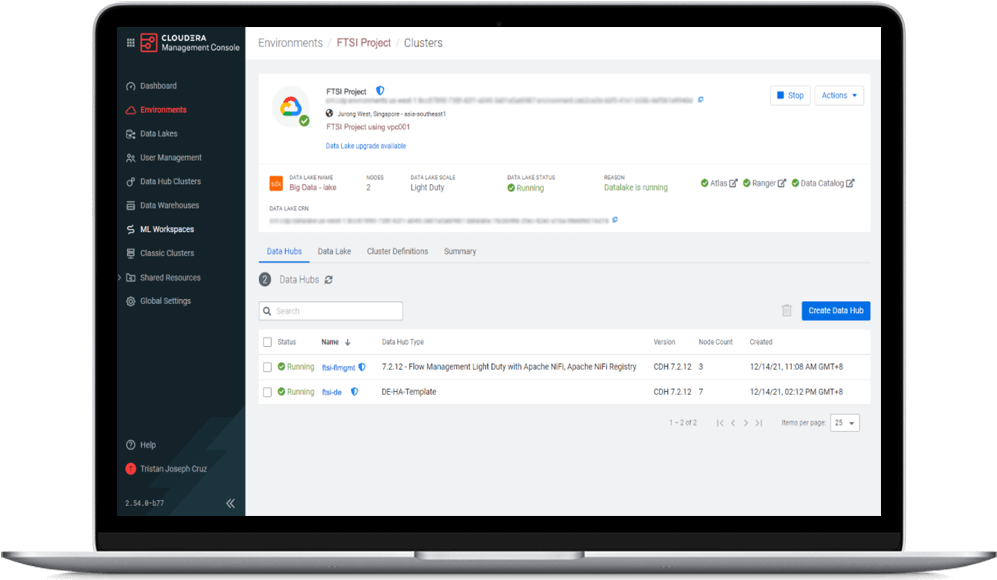Click the Running status of ftsi-flmgmt
Image resolution: width=997 pixels, height=580 pixels.
tap(296, 367)
